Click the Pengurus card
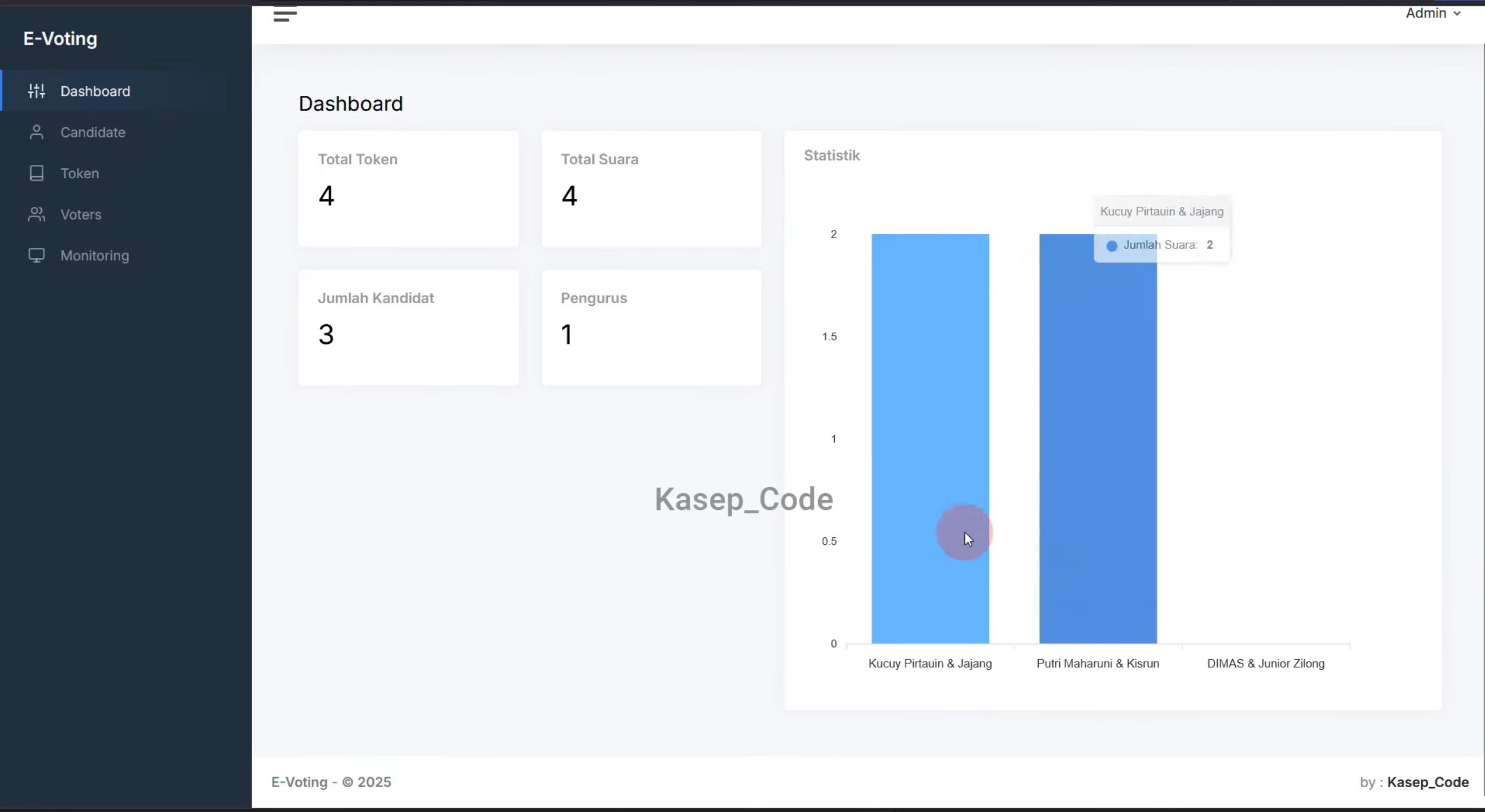1485x812 pixels. pos(651,328)
